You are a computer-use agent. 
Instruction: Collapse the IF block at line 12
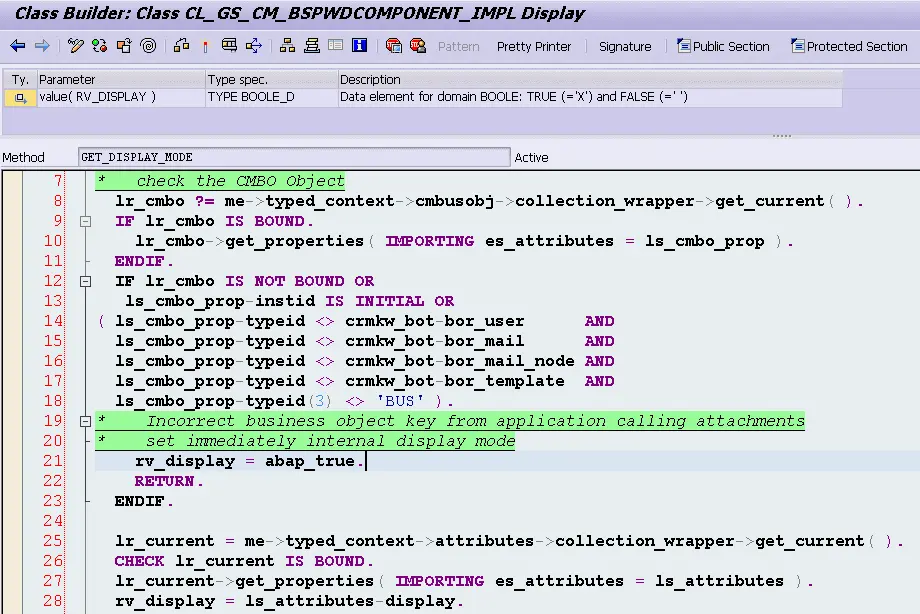86,281
